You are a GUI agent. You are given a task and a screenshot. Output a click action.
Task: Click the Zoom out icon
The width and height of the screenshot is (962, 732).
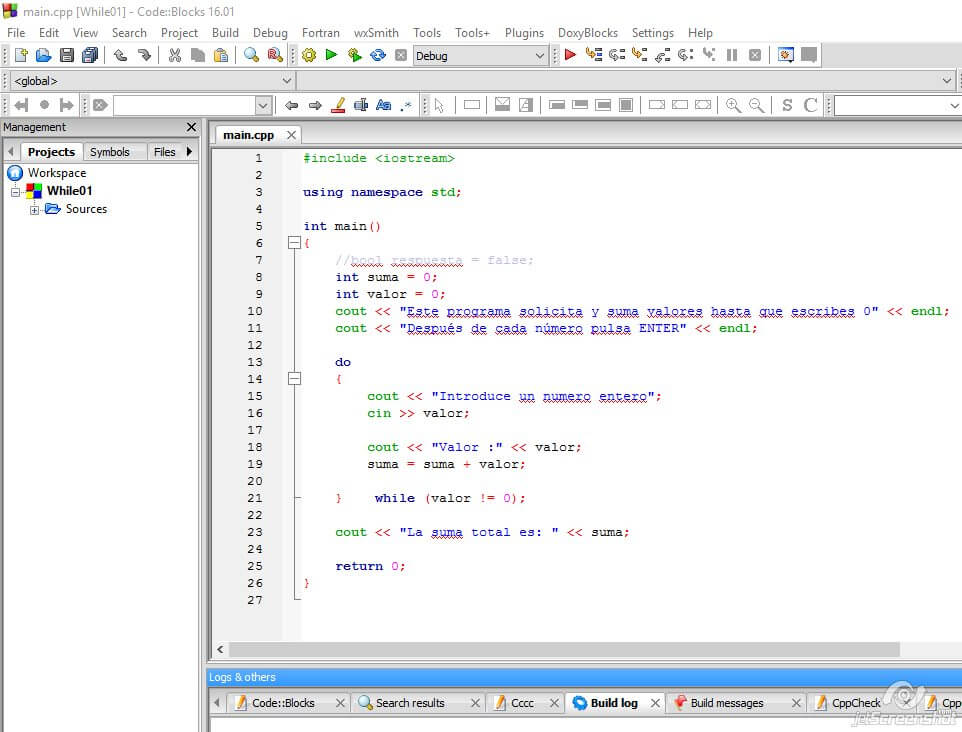point(756,105)
